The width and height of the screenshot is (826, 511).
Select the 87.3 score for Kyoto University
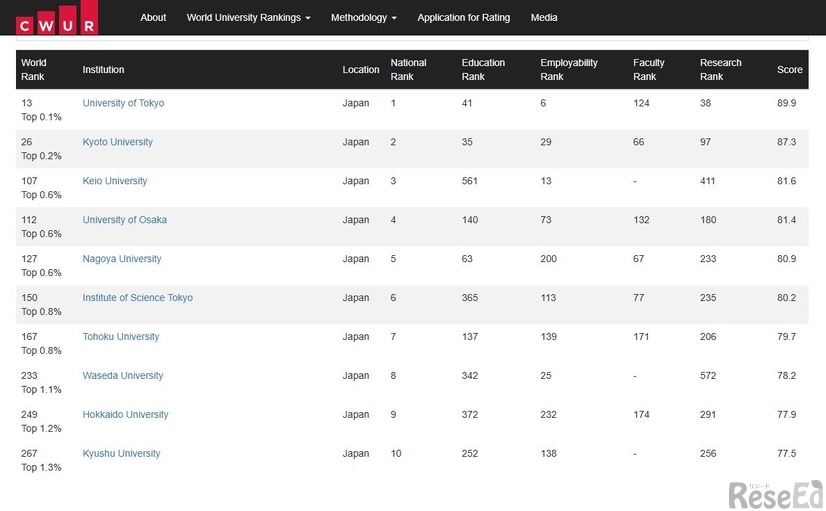786,142
